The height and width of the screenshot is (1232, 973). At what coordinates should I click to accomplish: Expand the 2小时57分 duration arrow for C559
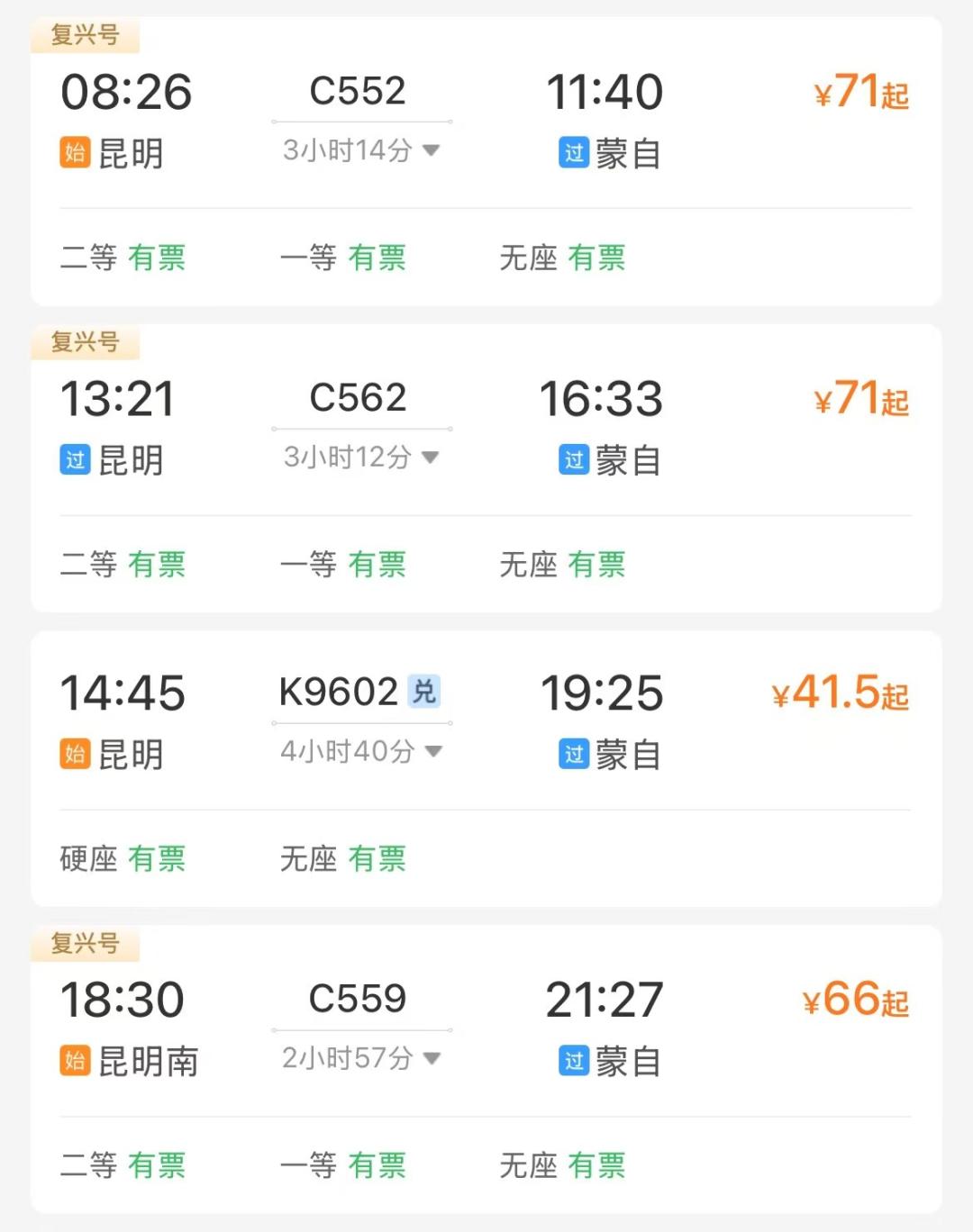point(432,1058)
